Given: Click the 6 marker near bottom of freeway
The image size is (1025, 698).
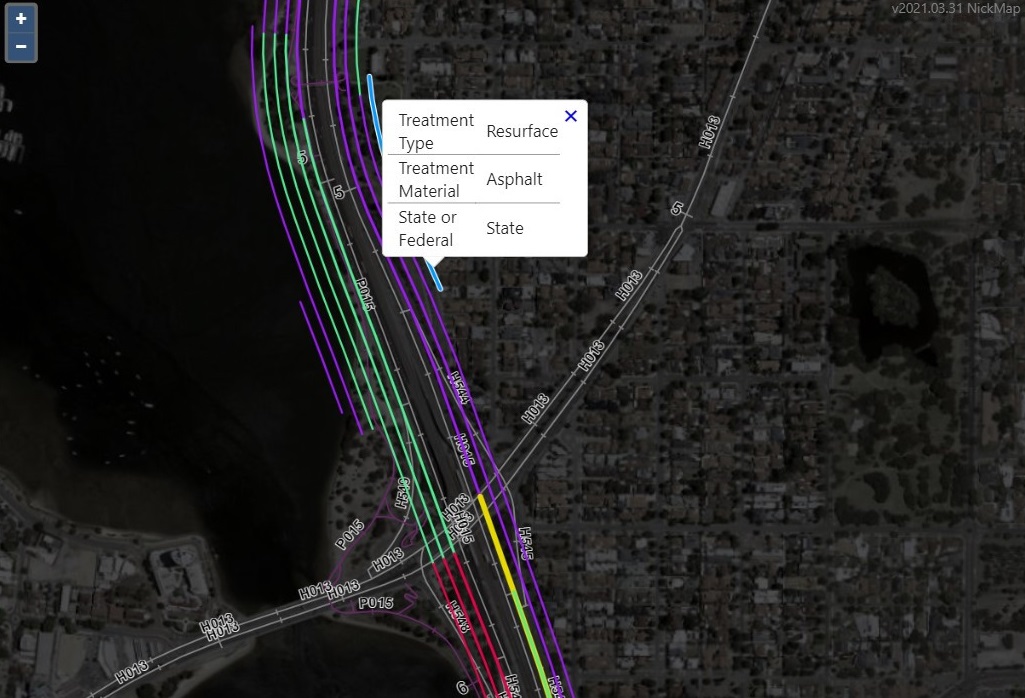Looking at the screenshot, I should tap(462, 688).
